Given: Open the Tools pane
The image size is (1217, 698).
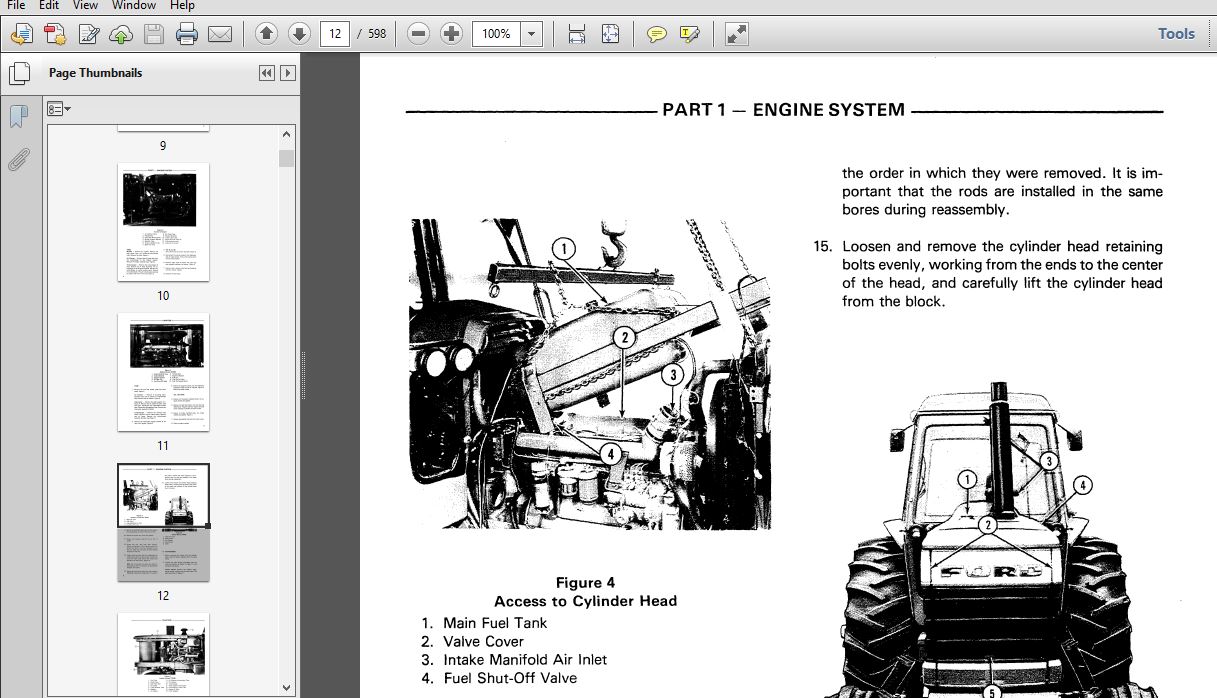Looking at the screenshot, I should (x=1176, y=34).
